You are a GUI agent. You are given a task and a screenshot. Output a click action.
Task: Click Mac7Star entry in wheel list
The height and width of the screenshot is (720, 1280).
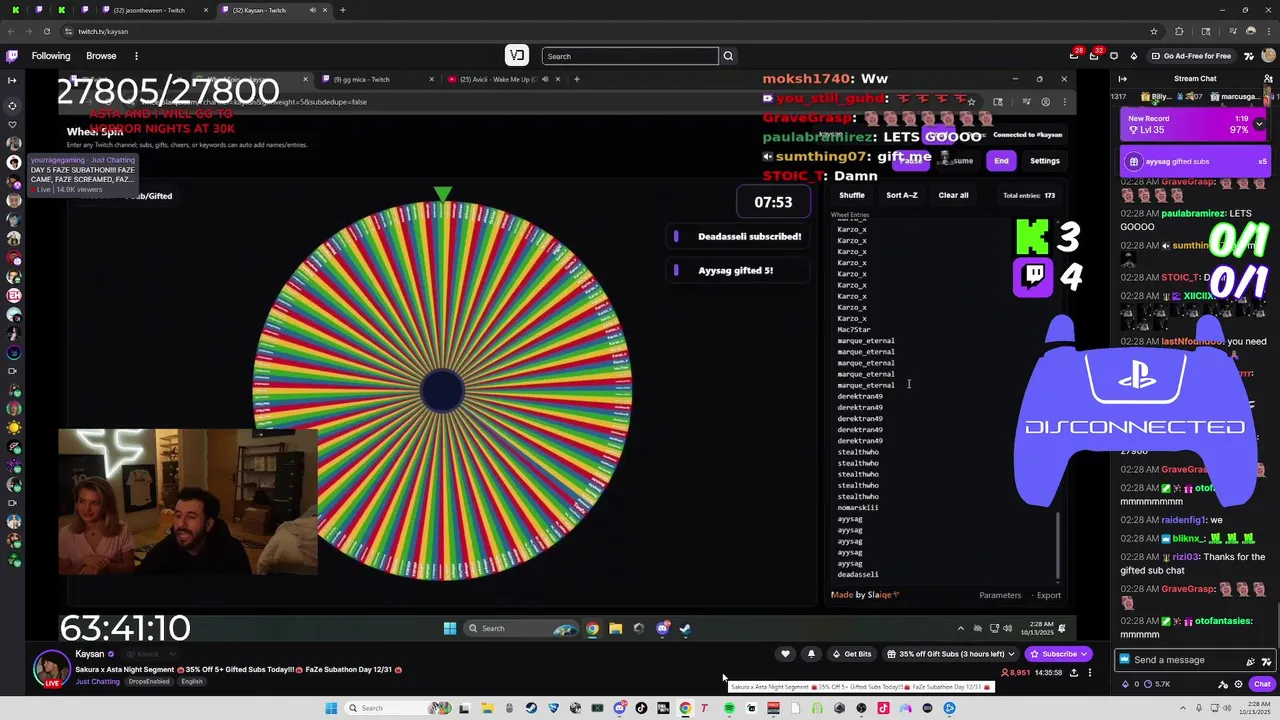[854, 330]
